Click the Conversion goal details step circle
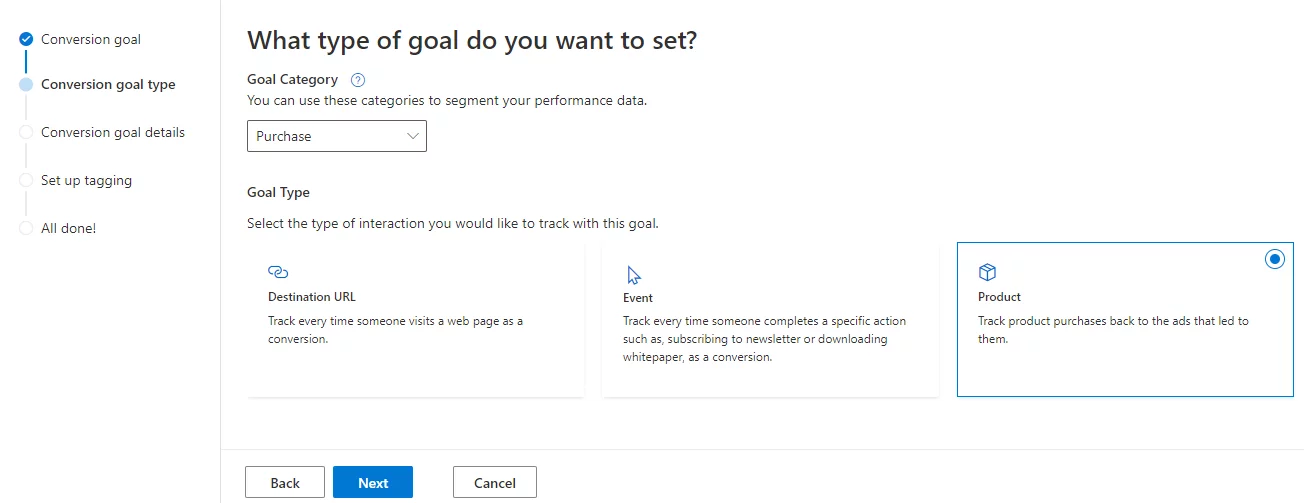This screenshot has width=1304, height=503. point(26,132)
